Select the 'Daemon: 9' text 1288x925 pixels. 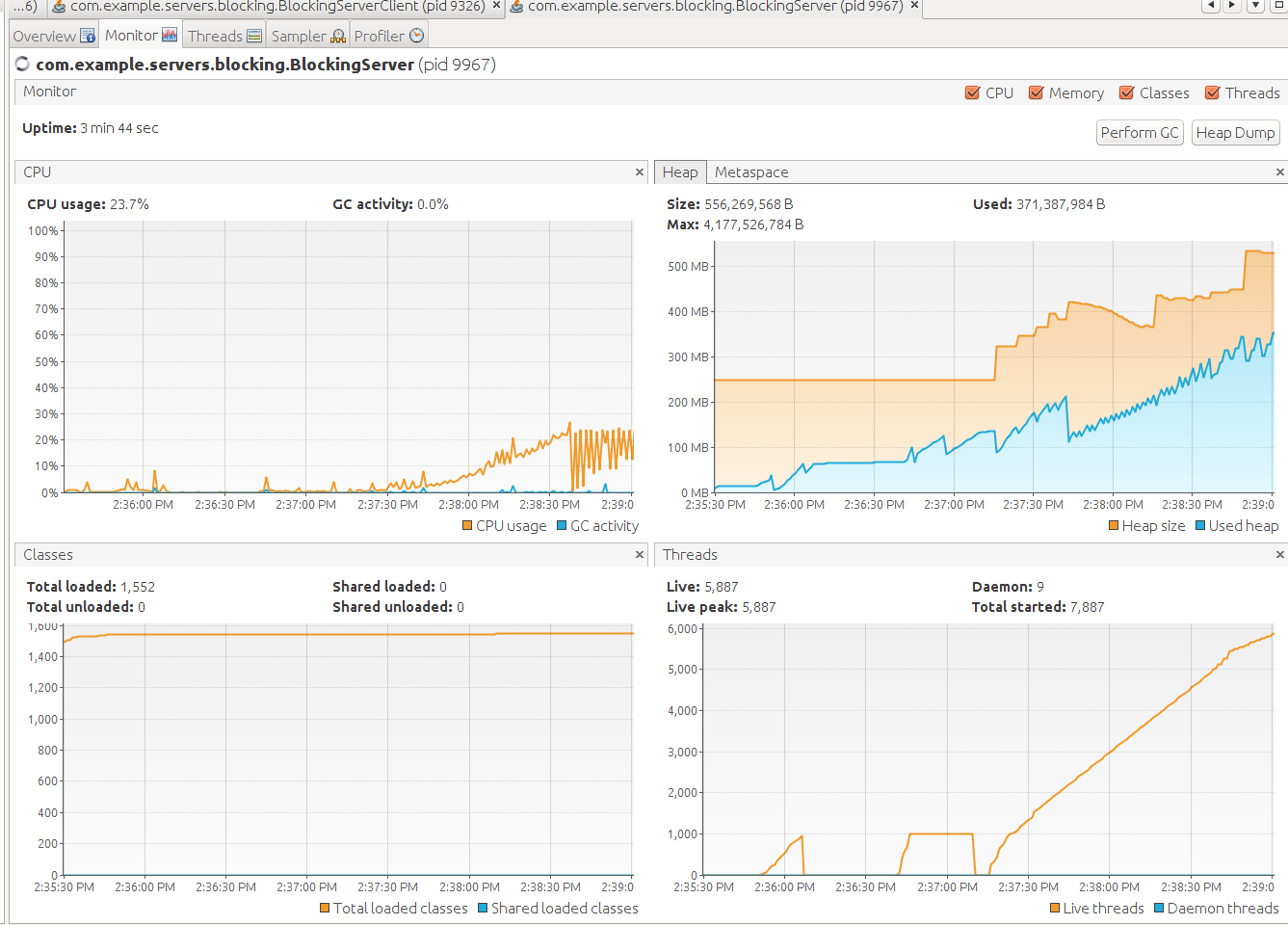pos(1008,587)
